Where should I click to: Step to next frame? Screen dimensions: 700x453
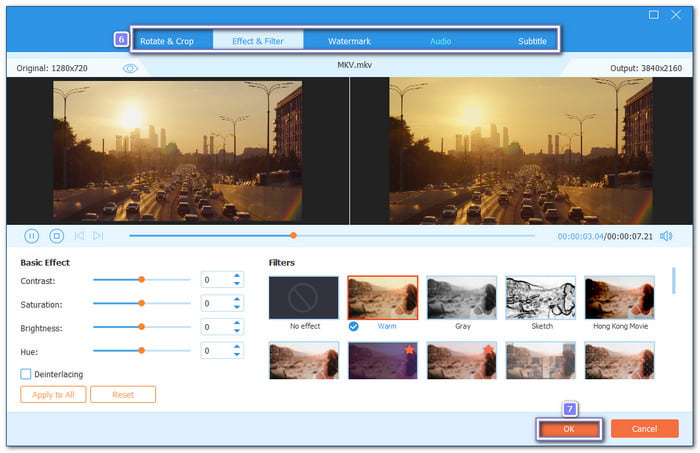(98, 236)
